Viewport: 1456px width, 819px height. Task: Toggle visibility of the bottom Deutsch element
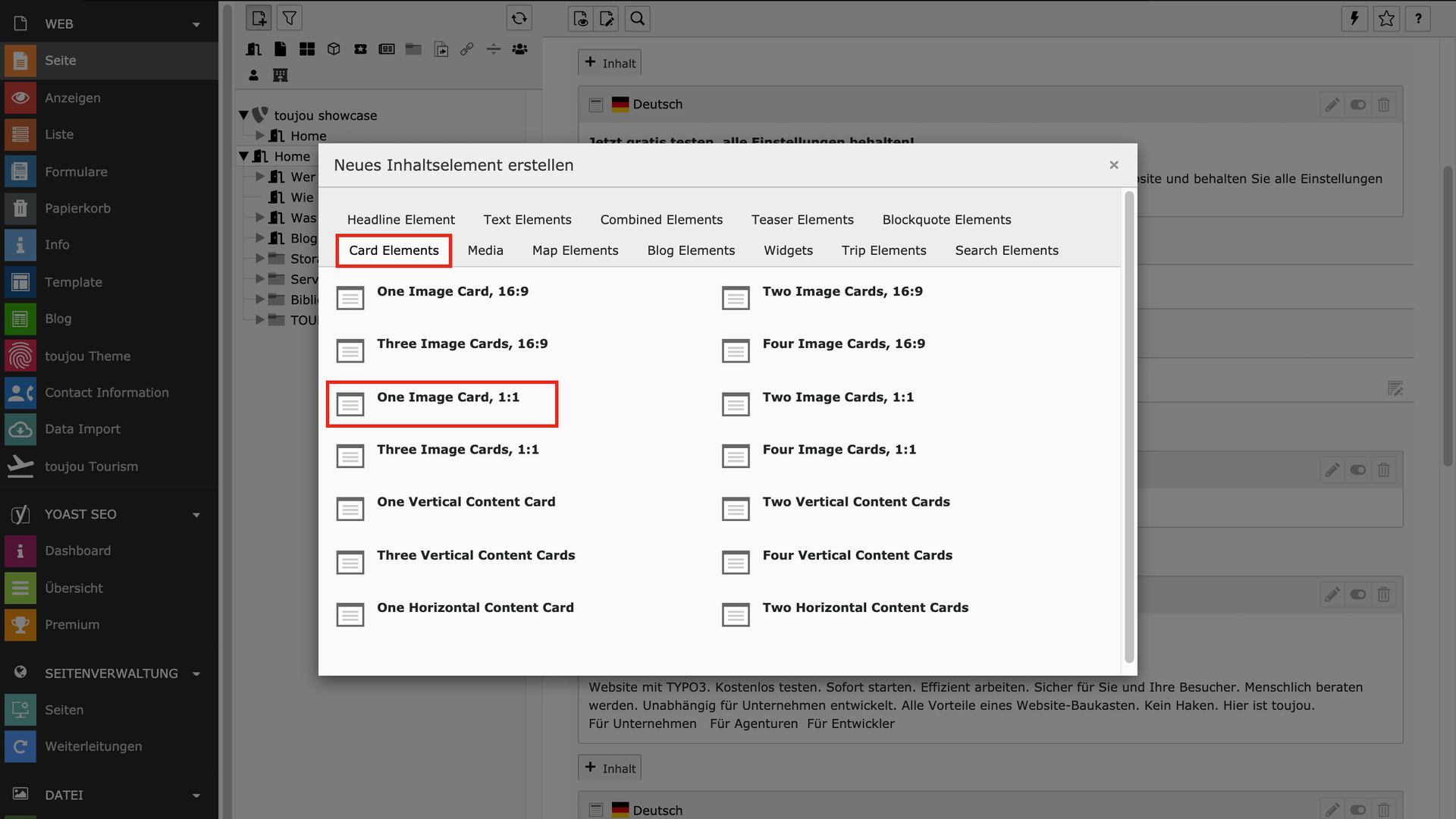[x=1358, y=809]
